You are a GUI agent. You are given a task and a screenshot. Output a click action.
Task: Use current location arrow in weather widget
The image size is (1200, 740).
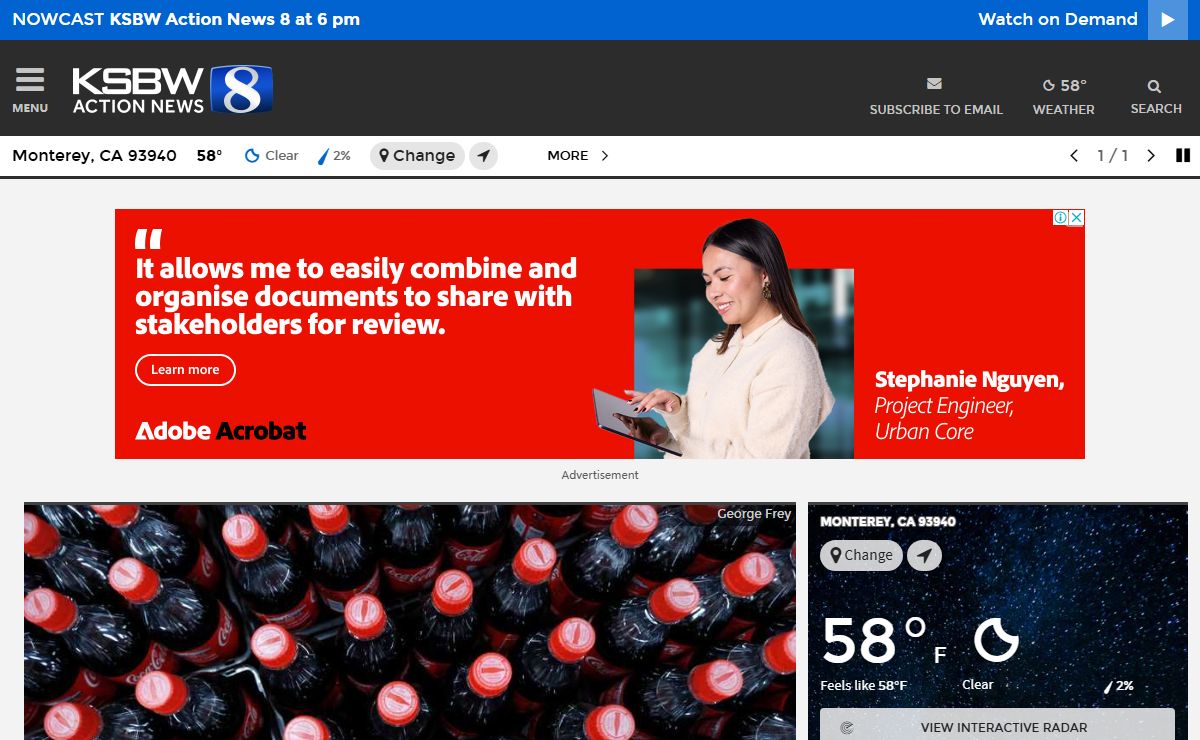pos(924,556)
